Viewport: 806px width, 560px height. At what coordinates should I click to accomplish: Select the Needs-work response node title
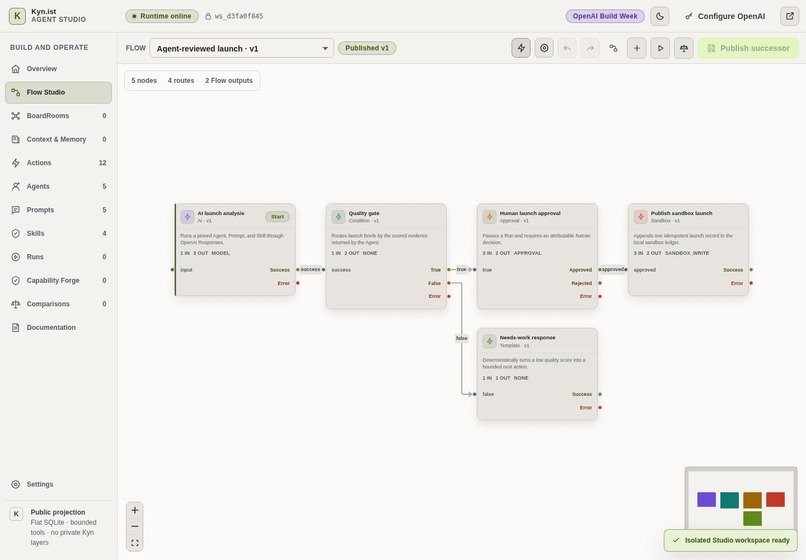[527, 337]
